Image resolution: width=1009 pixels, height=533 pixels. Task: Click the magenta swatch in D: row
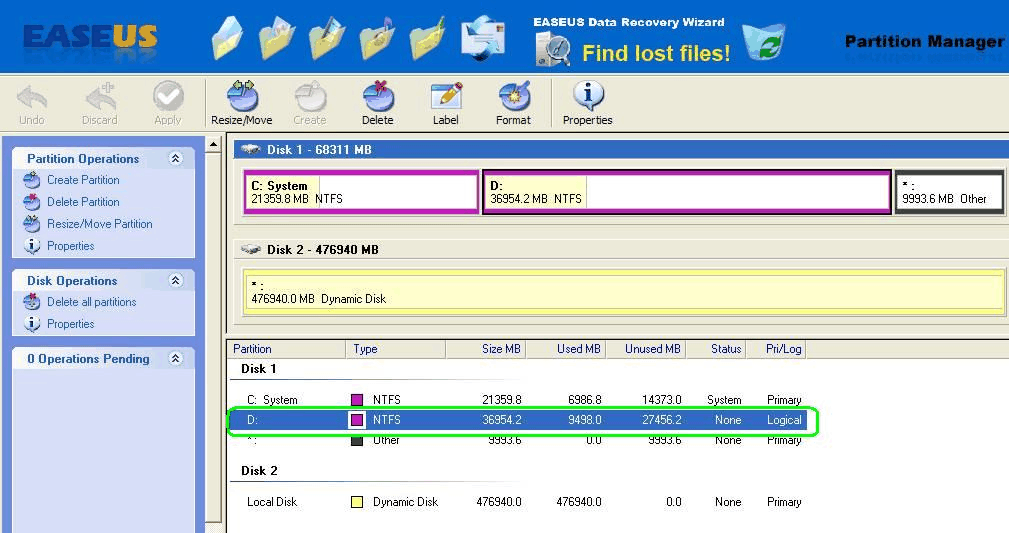pyautogui.click(x=356, y=420)
